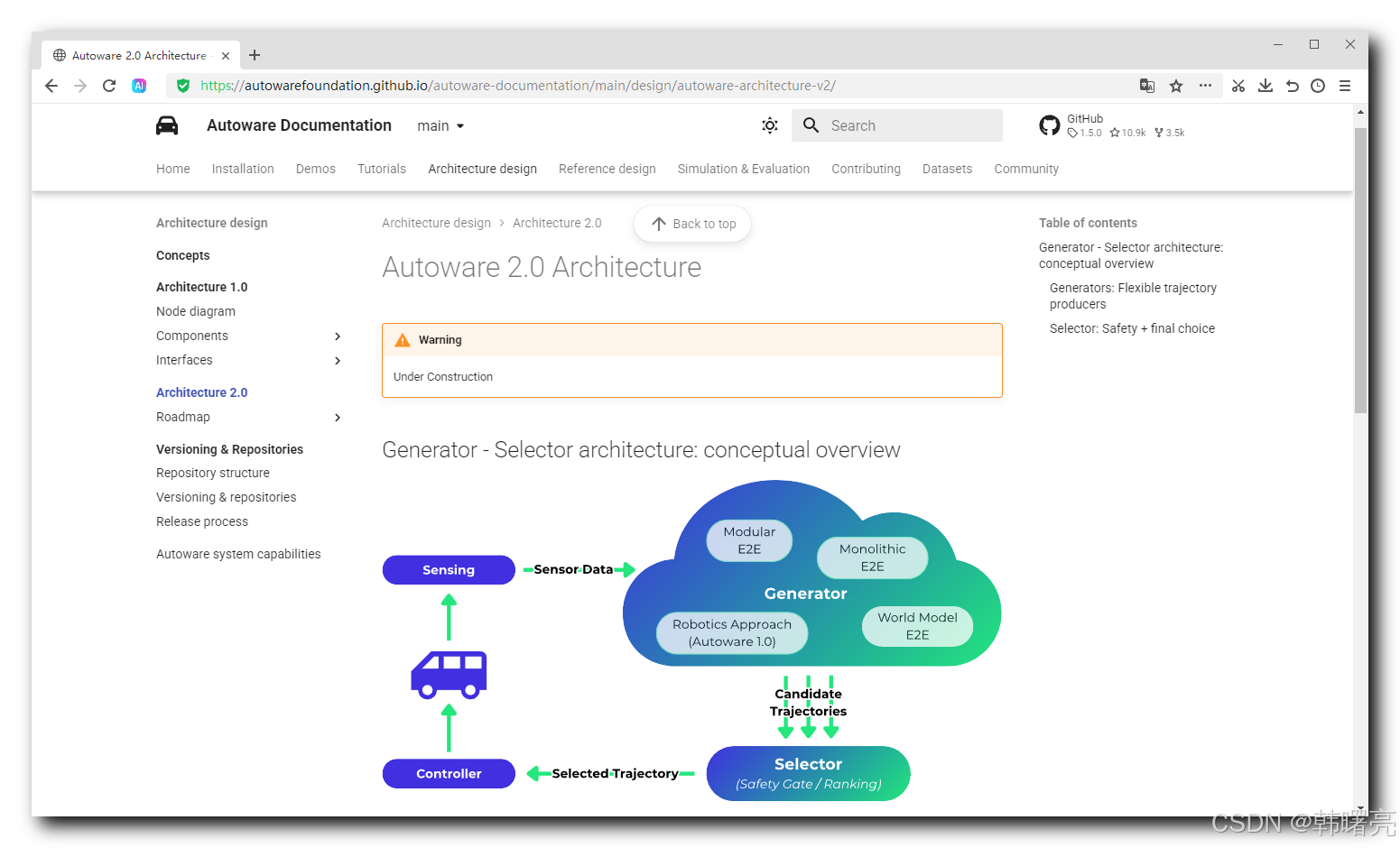1400x848 pixels.
Task: Open the Community tab
Action: click(1026, 169)
